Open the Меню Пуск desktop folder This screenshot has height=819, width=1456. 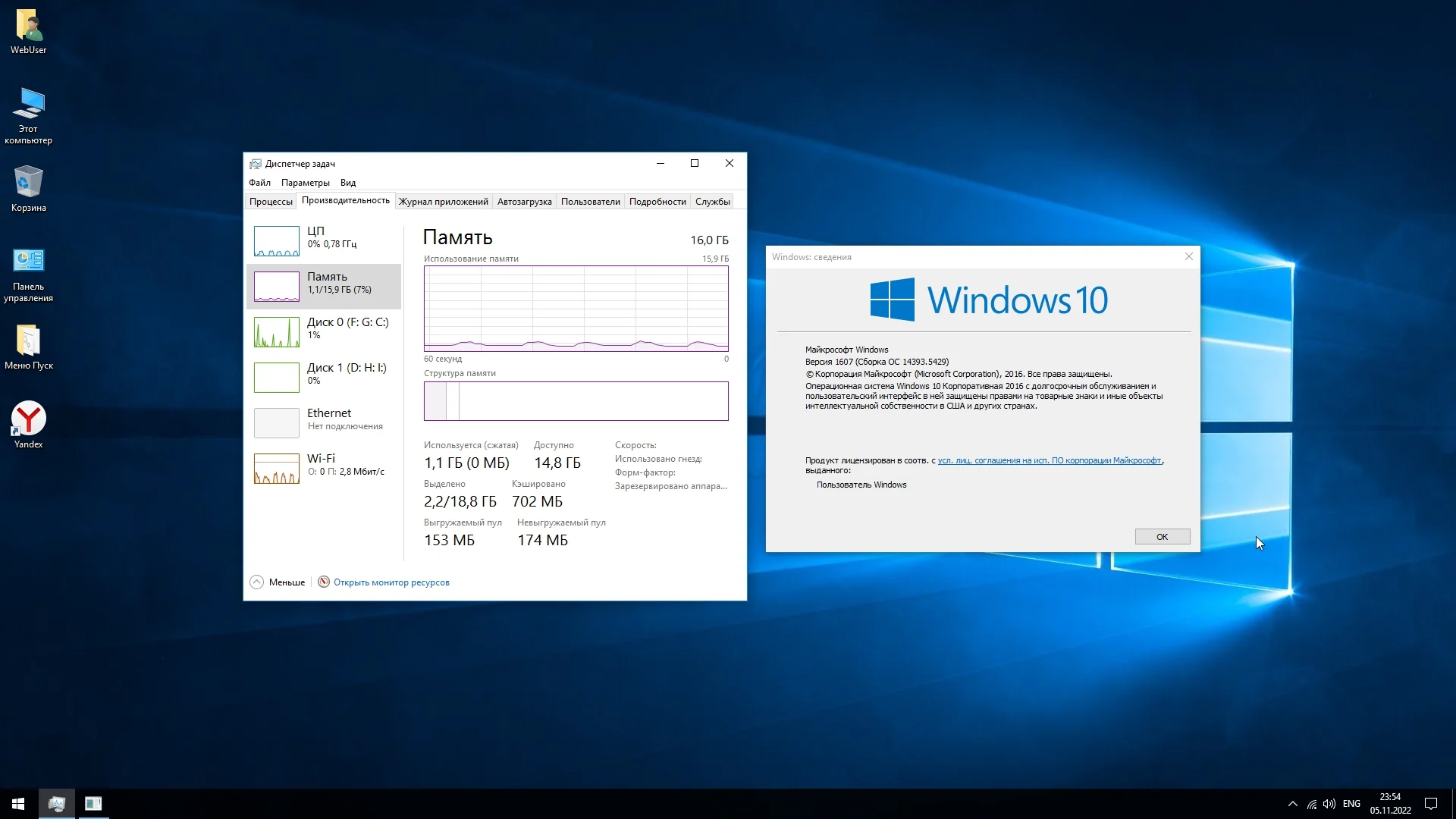[28, 346]
